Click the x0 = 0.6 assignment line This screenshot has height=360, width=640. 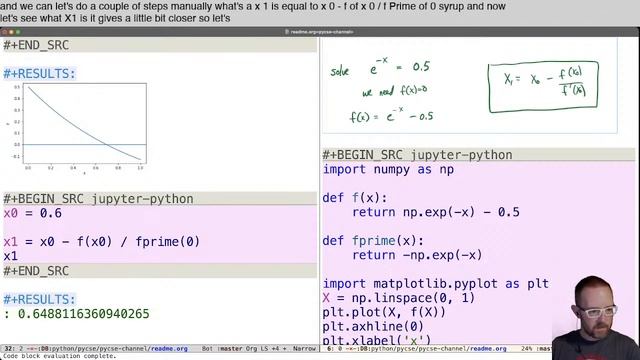click(x=33, y=213)
